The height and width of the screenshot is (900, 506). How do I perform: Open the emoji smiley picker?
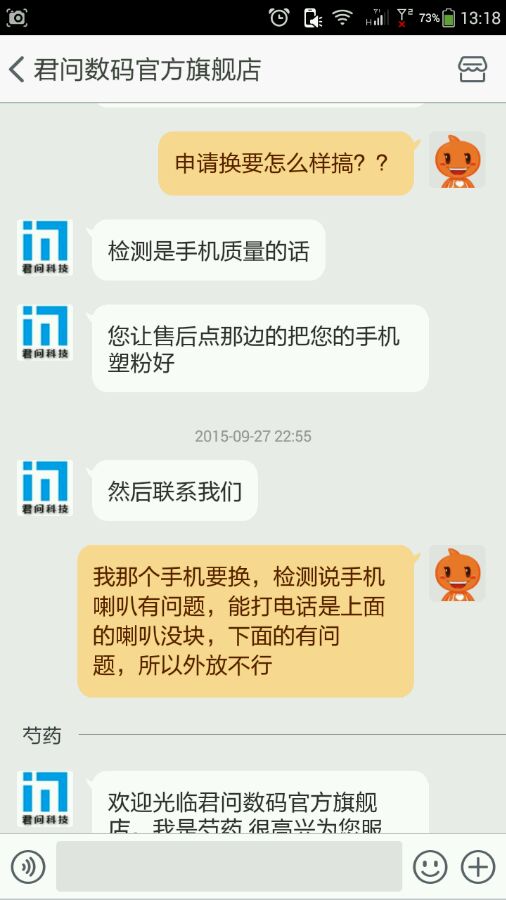coord(430,866)
